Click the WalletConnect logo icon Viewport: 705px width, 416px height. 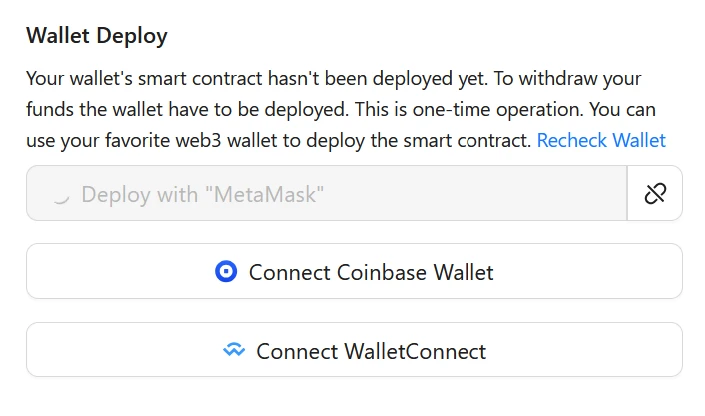pyautogui.click(x=234, y=351)
